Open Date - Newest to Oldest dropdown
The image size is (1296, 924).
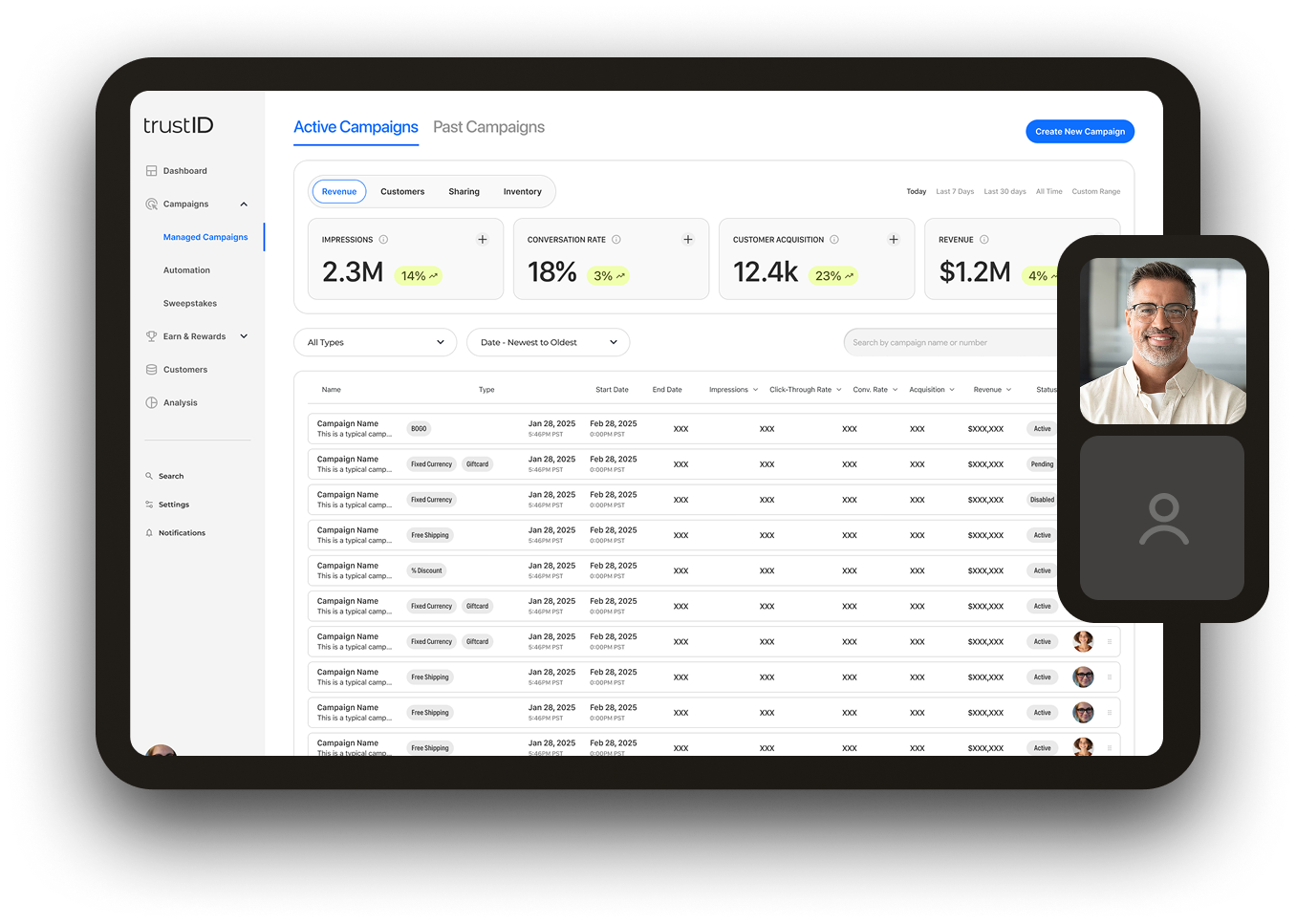(x=548, y=342)
